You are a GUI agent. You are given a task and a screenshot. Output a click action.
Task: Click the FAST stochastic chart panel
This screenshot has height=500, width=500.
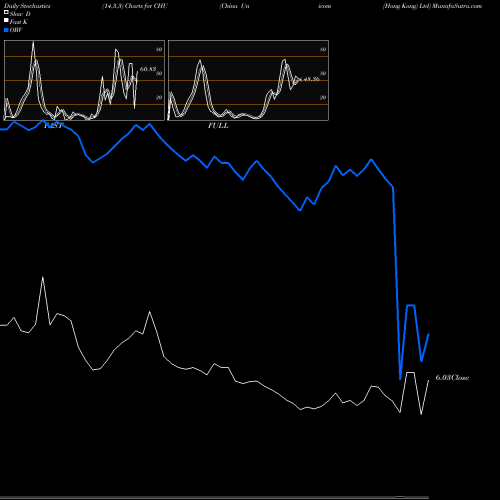point(84,80)
